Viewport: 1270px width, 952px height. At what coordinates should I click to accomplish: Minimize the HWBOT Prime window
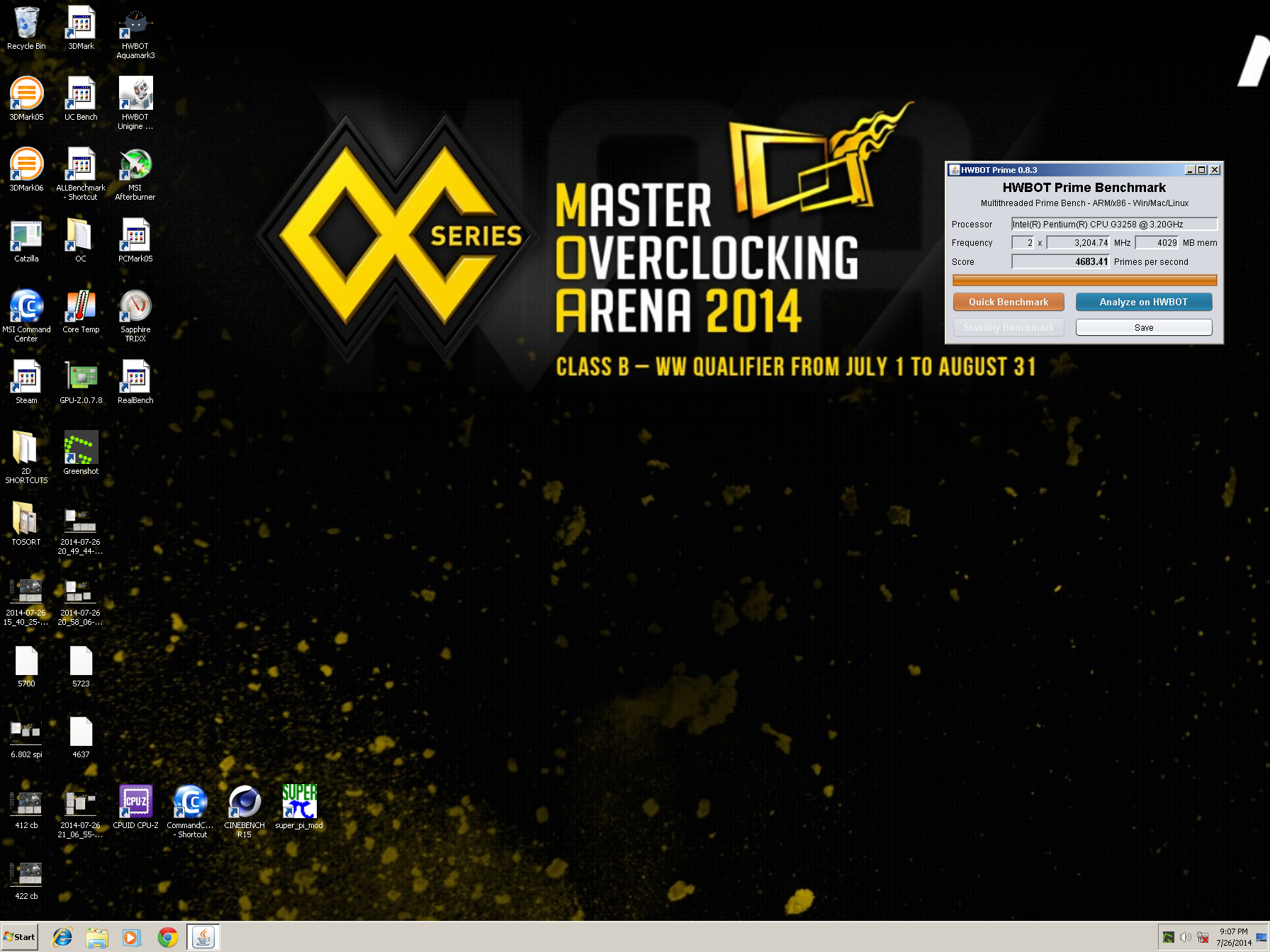pyautogui.click(x=1190, y=170)
